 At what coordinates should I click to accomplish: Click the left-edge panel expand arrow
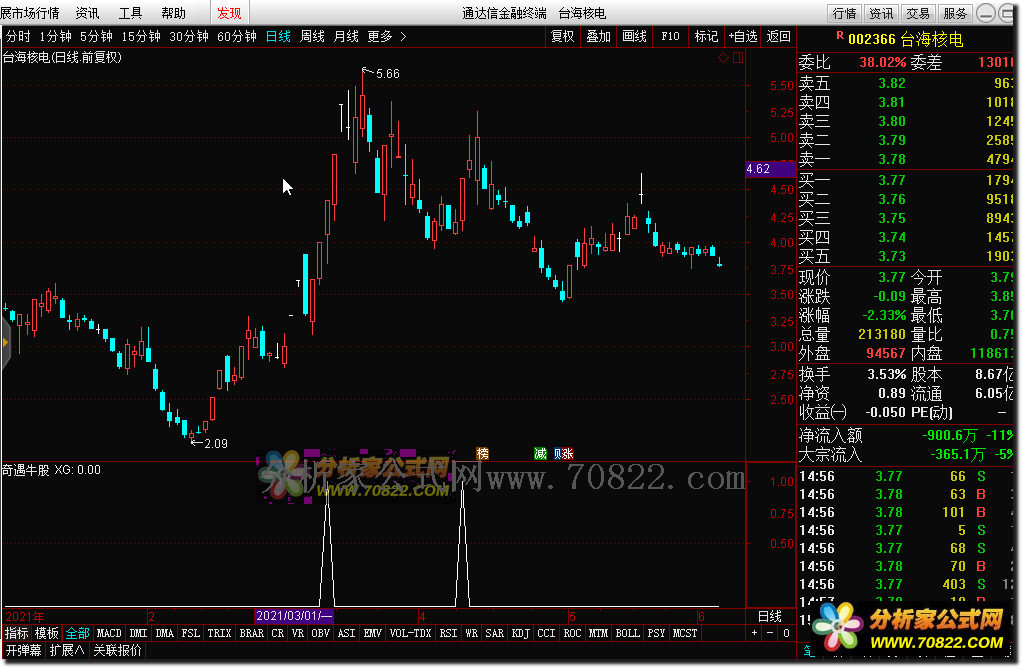[5, 342]
